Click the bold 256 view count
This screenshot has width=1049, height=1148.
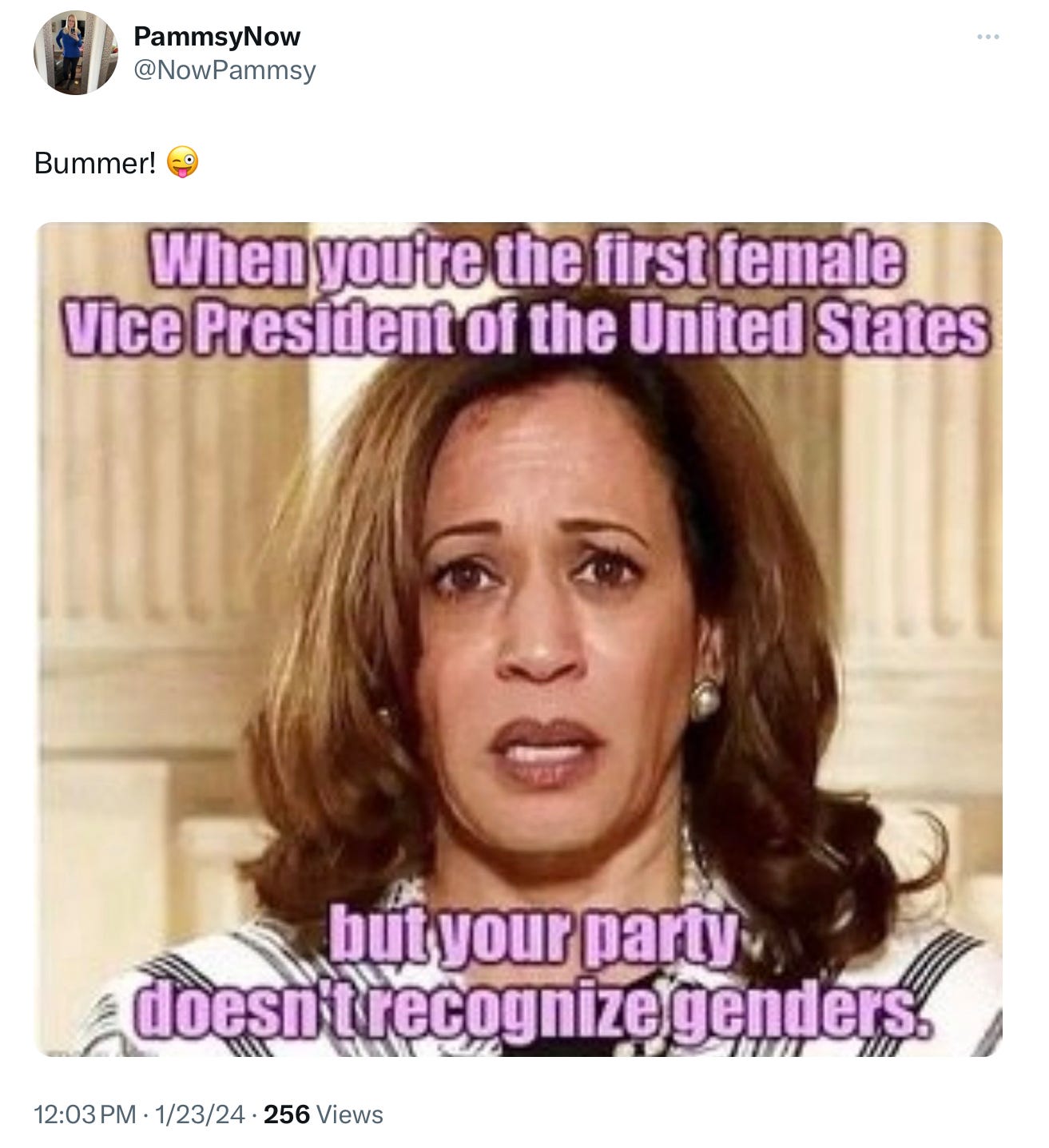(286, 1114)
